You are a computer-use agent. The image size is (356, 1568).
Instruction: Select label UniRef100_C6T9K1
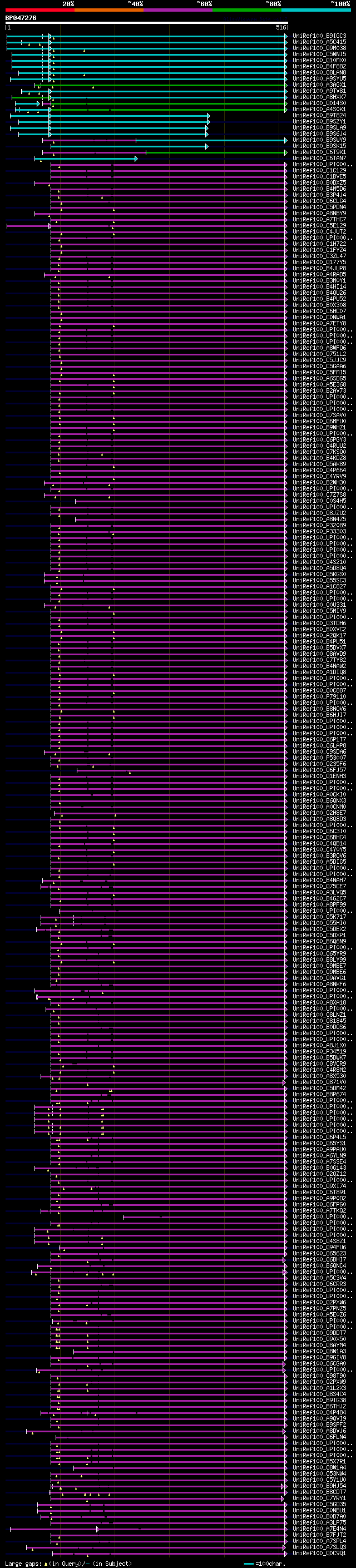click(x=319, y=152)
